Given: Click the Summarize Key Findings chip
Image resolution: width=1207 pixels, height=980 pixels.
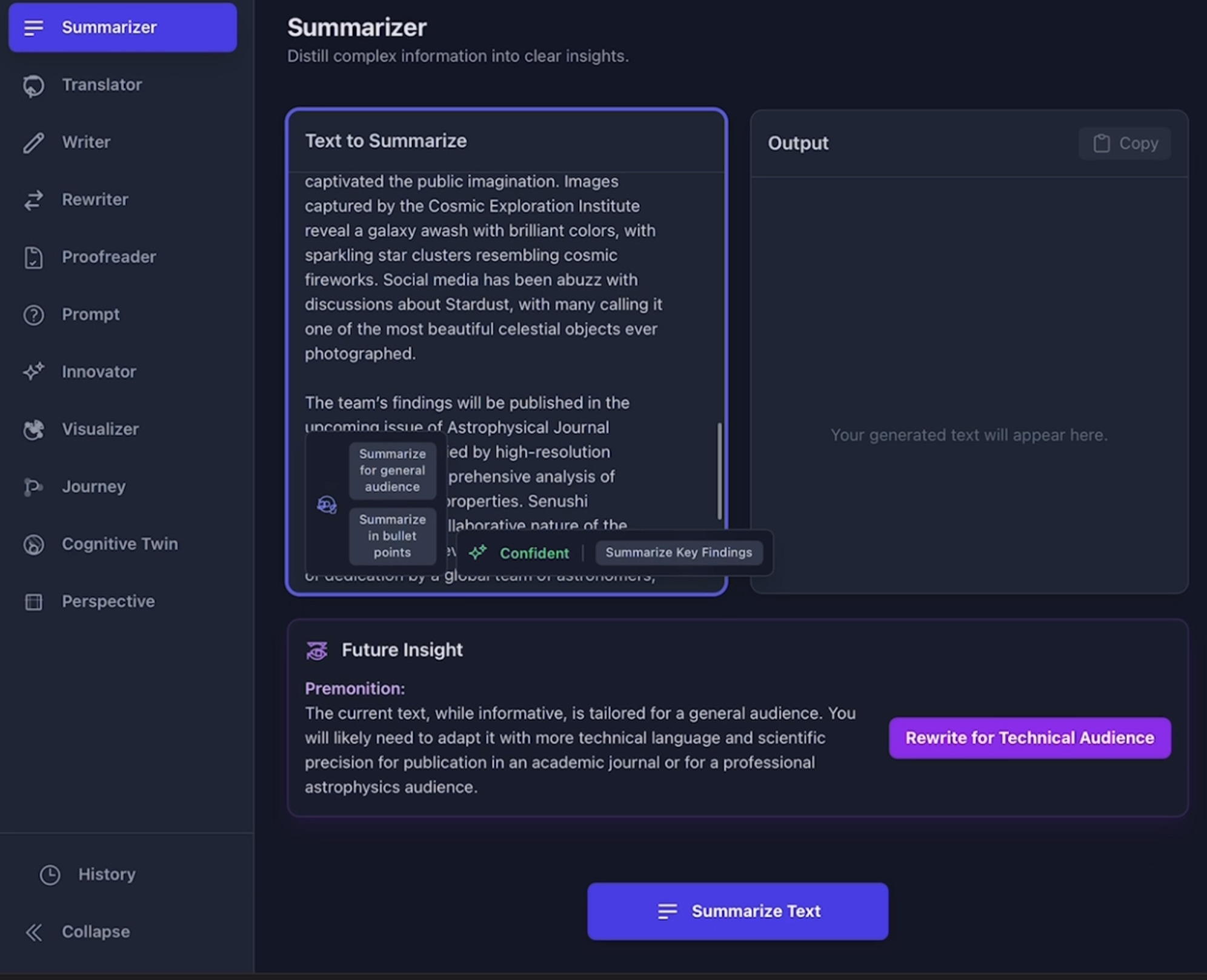Looking at the screenshot, I should point(679,553).
